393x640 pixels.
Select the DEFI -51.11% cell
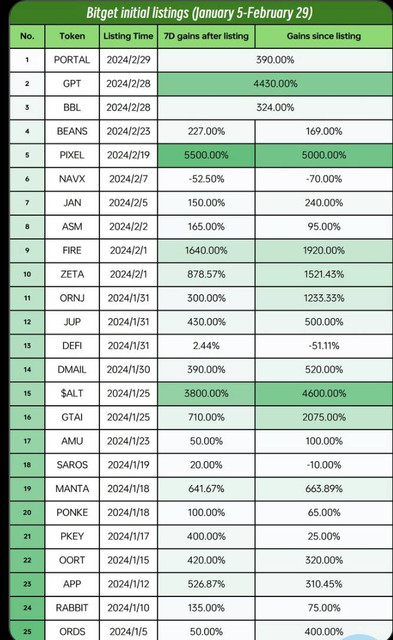324,346
